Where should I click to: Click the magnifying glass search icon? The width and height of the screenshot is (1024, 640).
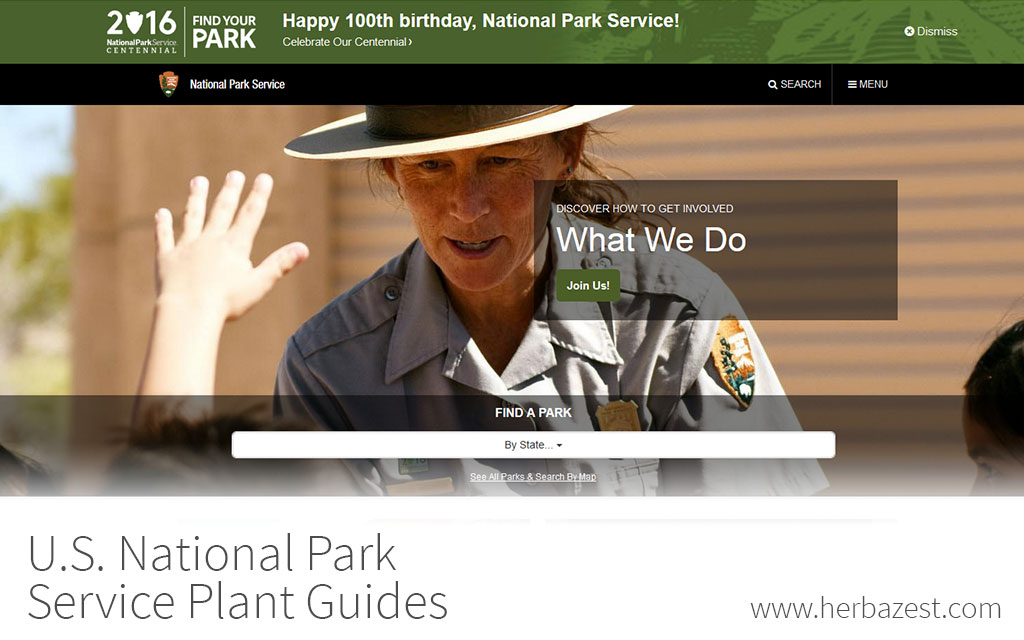click(x=773, y=85)
